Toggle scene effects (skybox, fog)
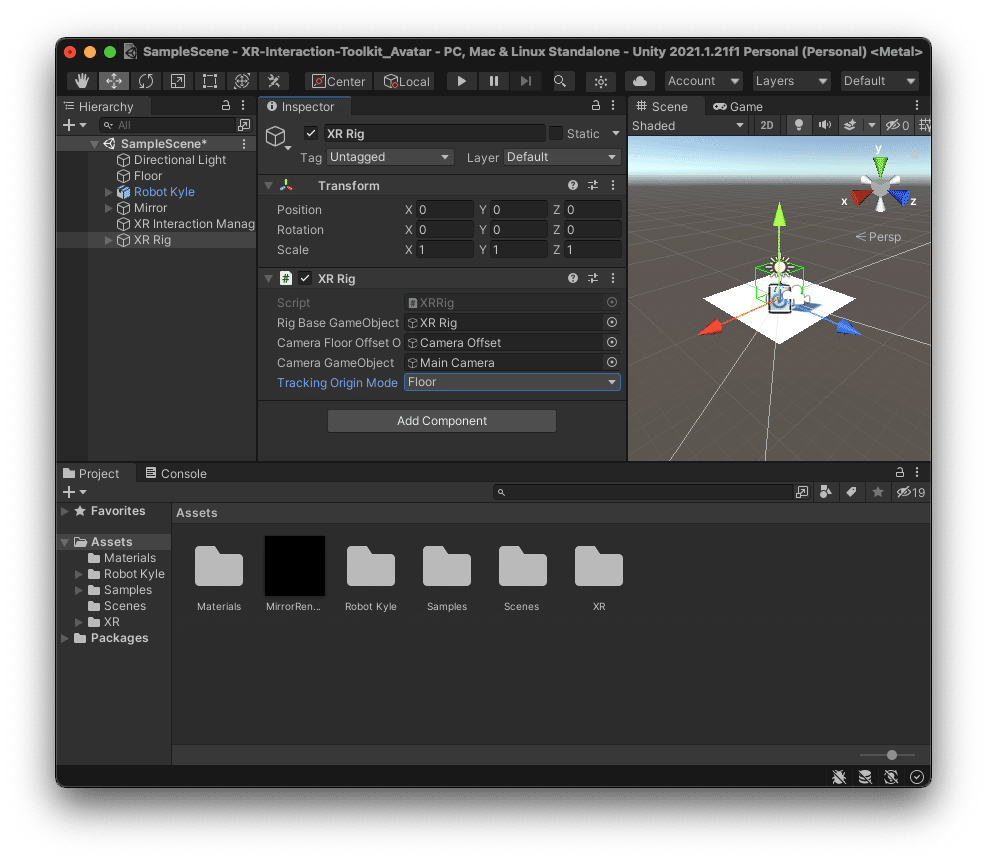Viewport: 987px width, 861px height. 850,125
